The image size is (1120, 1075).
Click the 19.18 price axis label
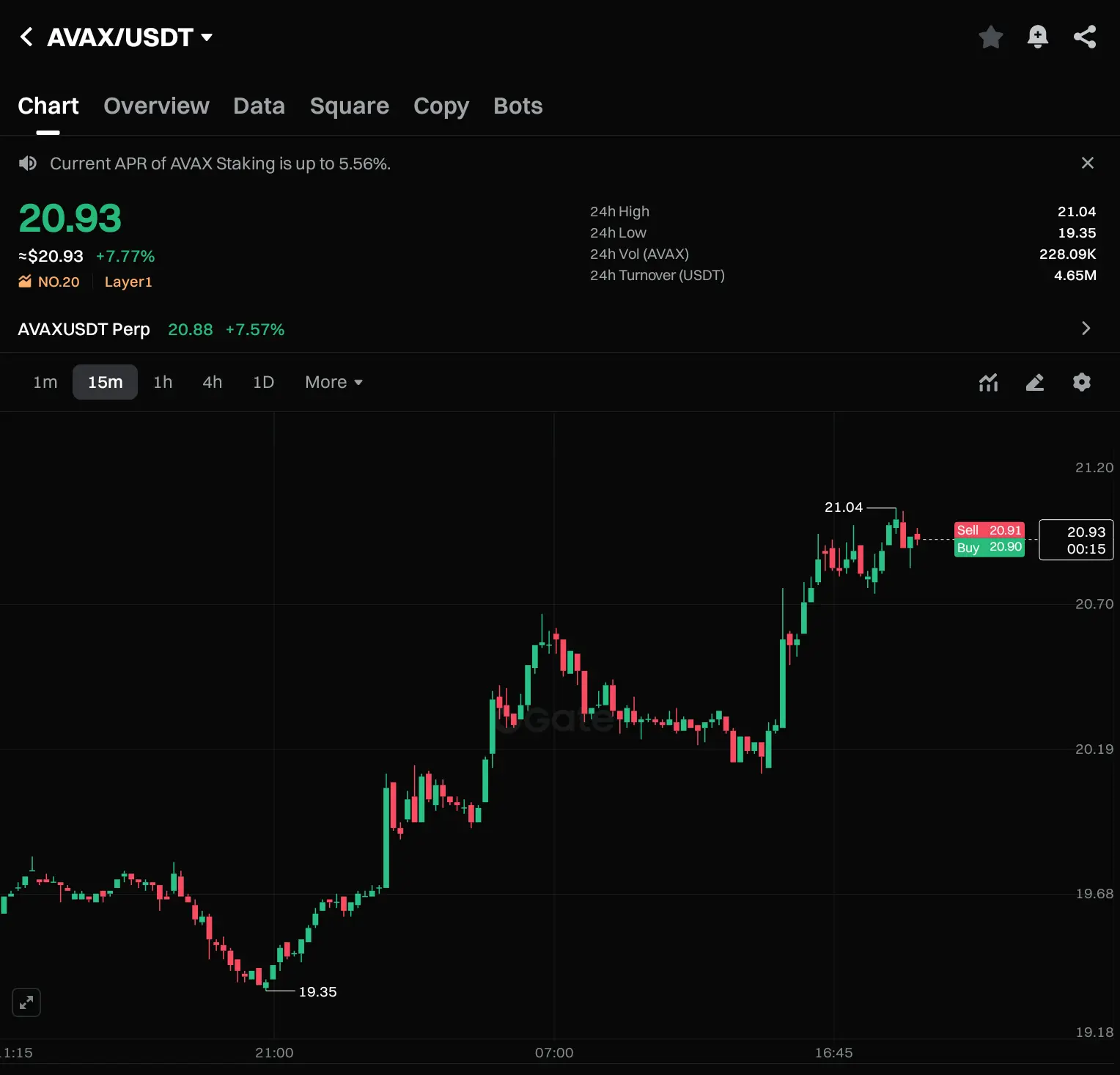tap(1094, 1032)
